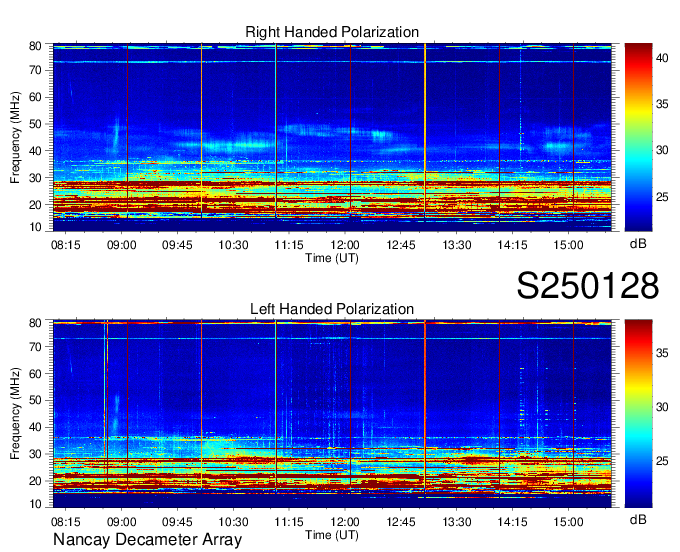This screenshot has height=552, width=680.
Task: Click the 50 MHz tick of left-handed plot
Action: (35, 400)
